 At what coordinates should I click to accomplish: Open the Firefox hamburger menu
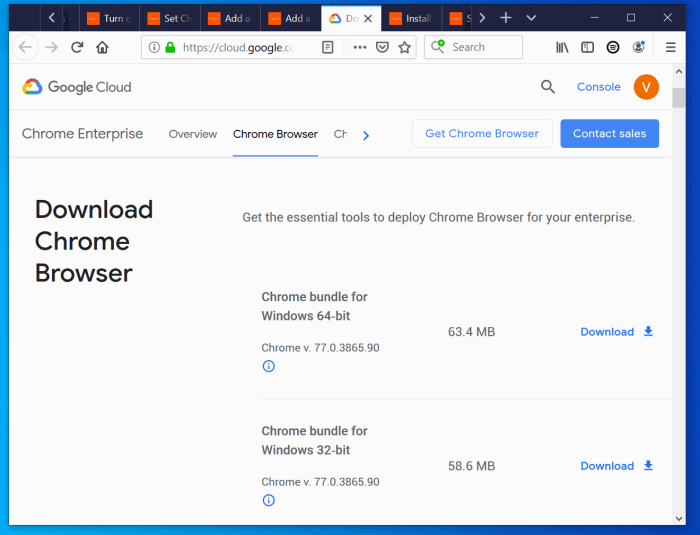point(671,47)
